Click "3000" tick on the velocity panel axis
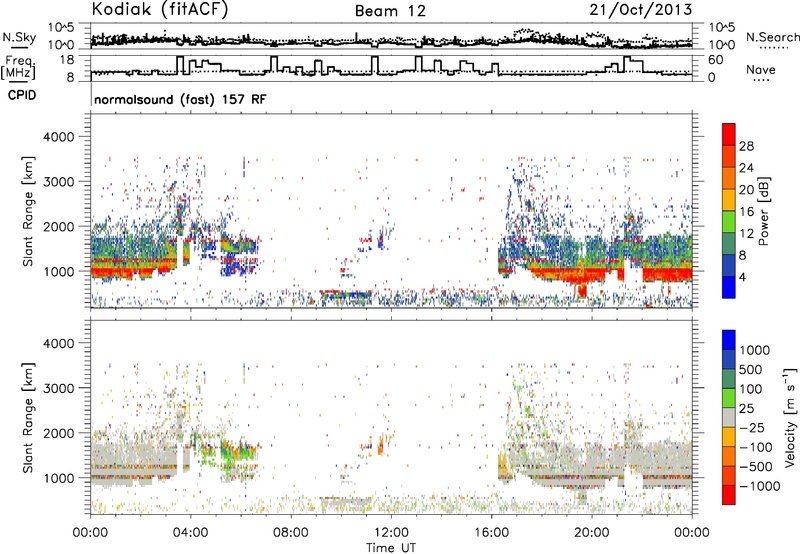 coord(58,388)
